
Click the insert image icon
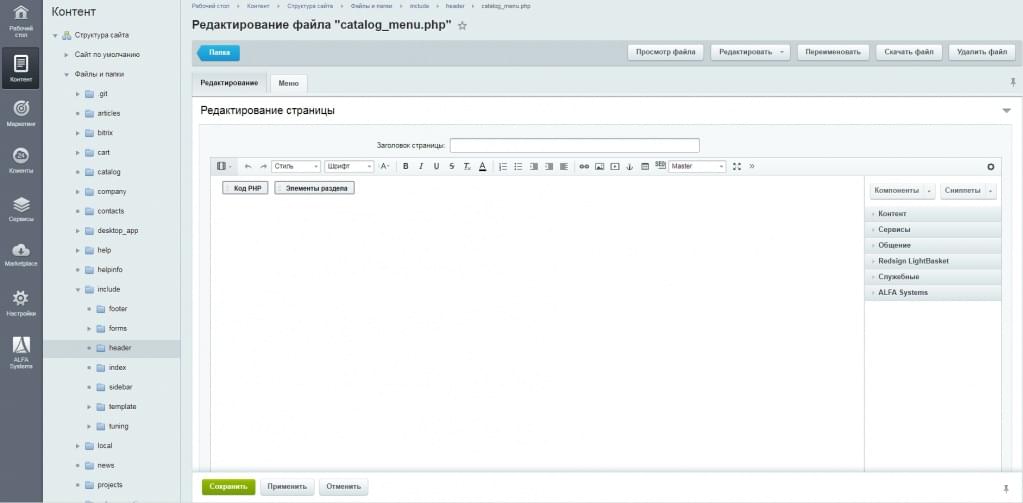click(599, 166)
